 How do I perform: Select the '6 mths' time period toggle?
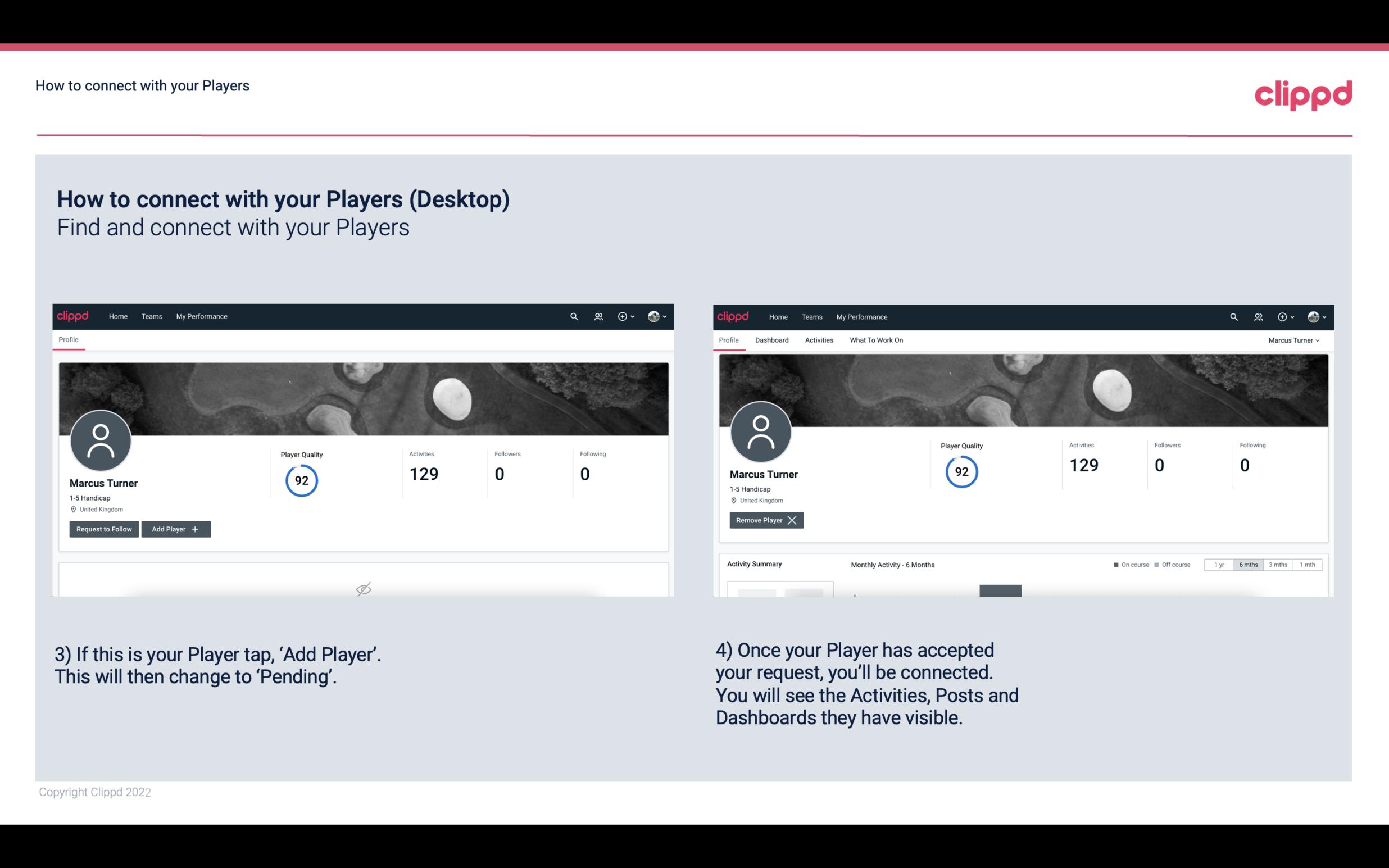coord(1246,564)
